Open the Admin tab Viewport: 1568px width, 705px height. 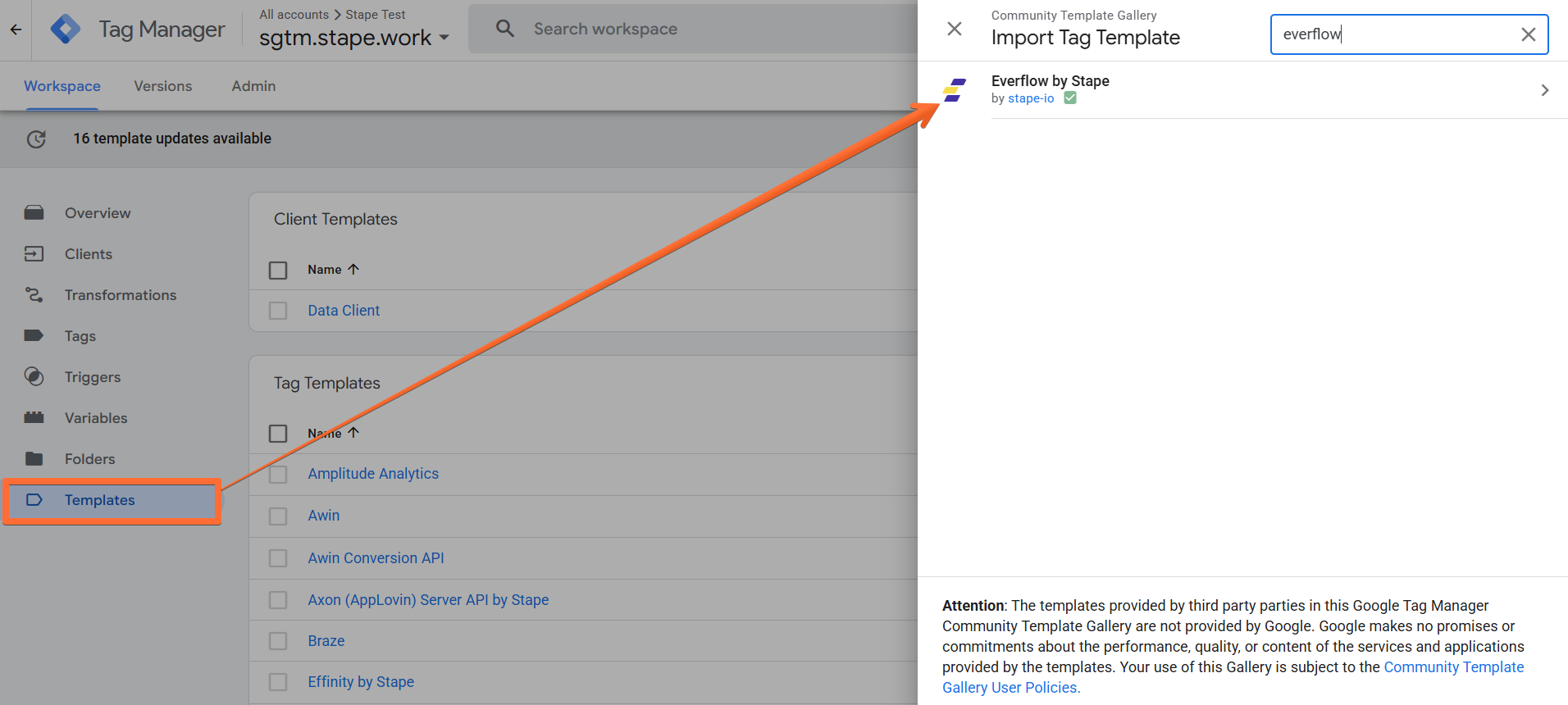[253, 86]
